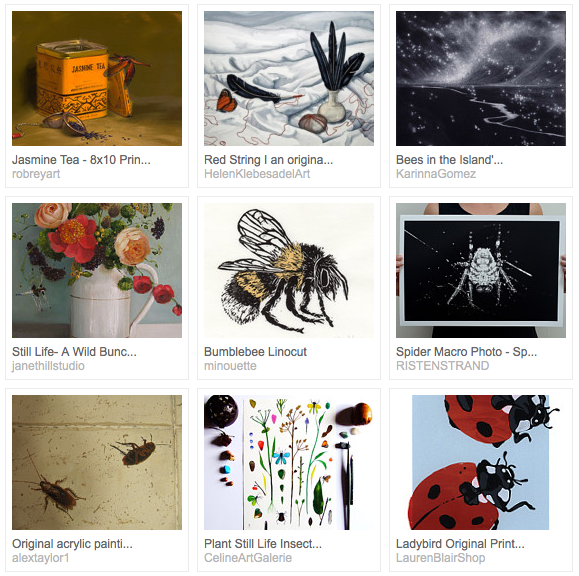Viewport: 579px width, 576px height.
Task: Visit the HelenKlebesadelArt shop link
Action: tap(257, 174)
